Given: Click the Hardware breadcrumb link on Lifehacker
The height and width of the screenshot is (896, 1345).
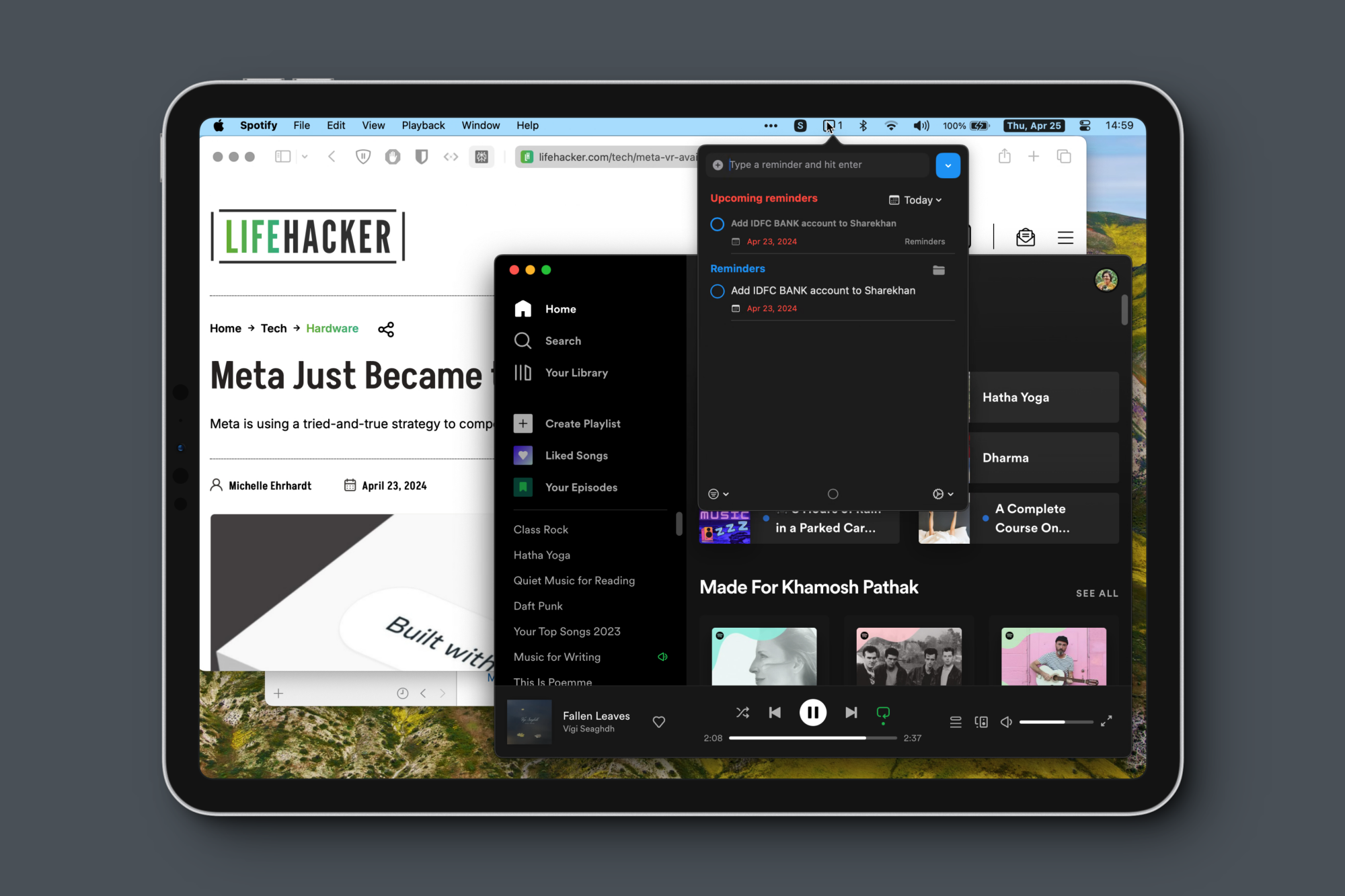Looking at the screenshot, I should click(x=332, y=328).
